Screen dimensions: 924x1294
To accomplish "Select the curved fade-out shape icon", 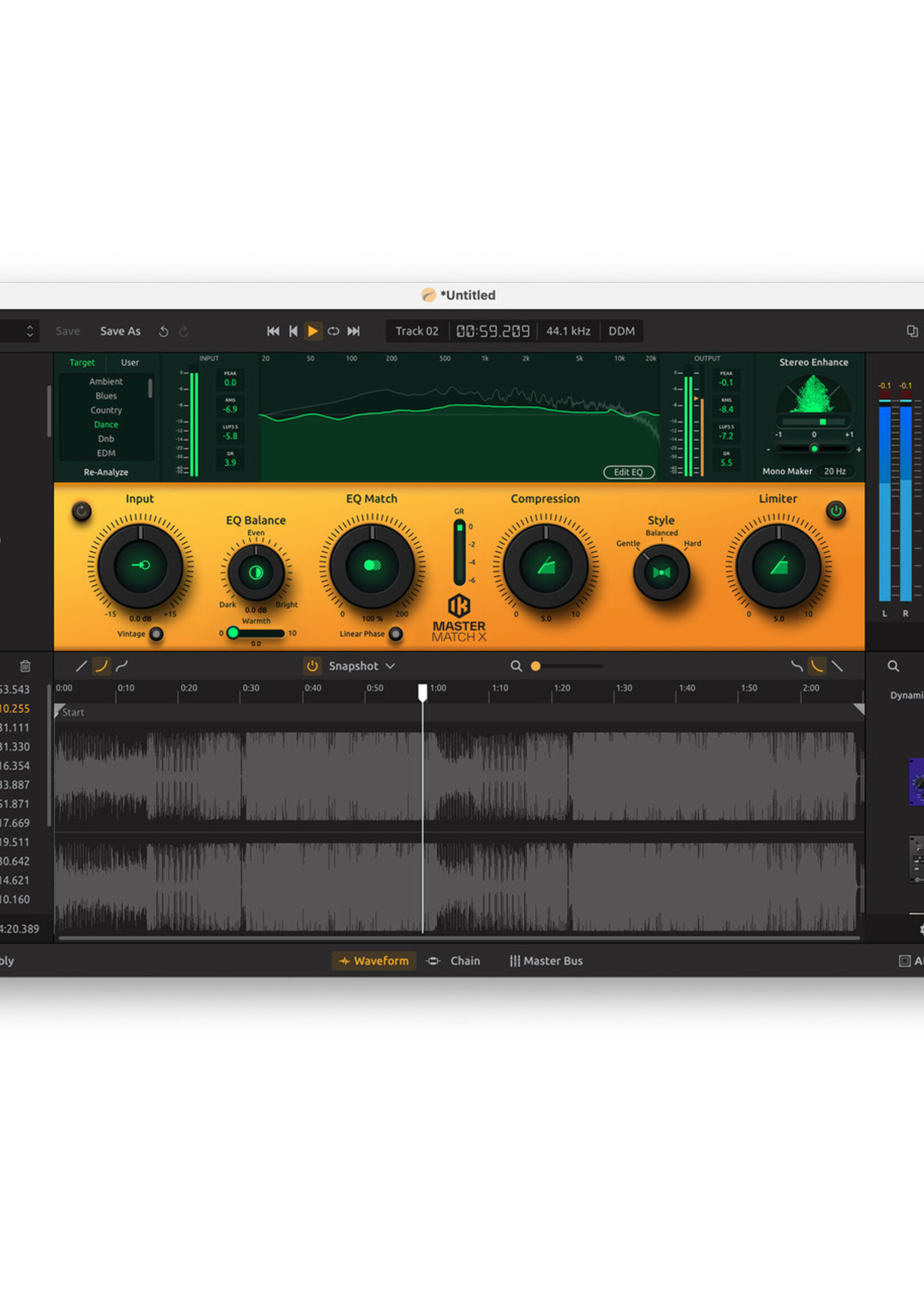I will tap(817, 666).
